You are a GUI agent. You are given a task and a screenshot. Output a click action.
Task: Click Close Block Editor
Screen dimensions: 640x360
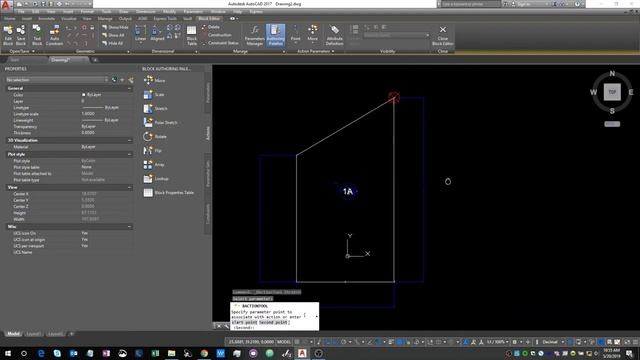point(443,35)
